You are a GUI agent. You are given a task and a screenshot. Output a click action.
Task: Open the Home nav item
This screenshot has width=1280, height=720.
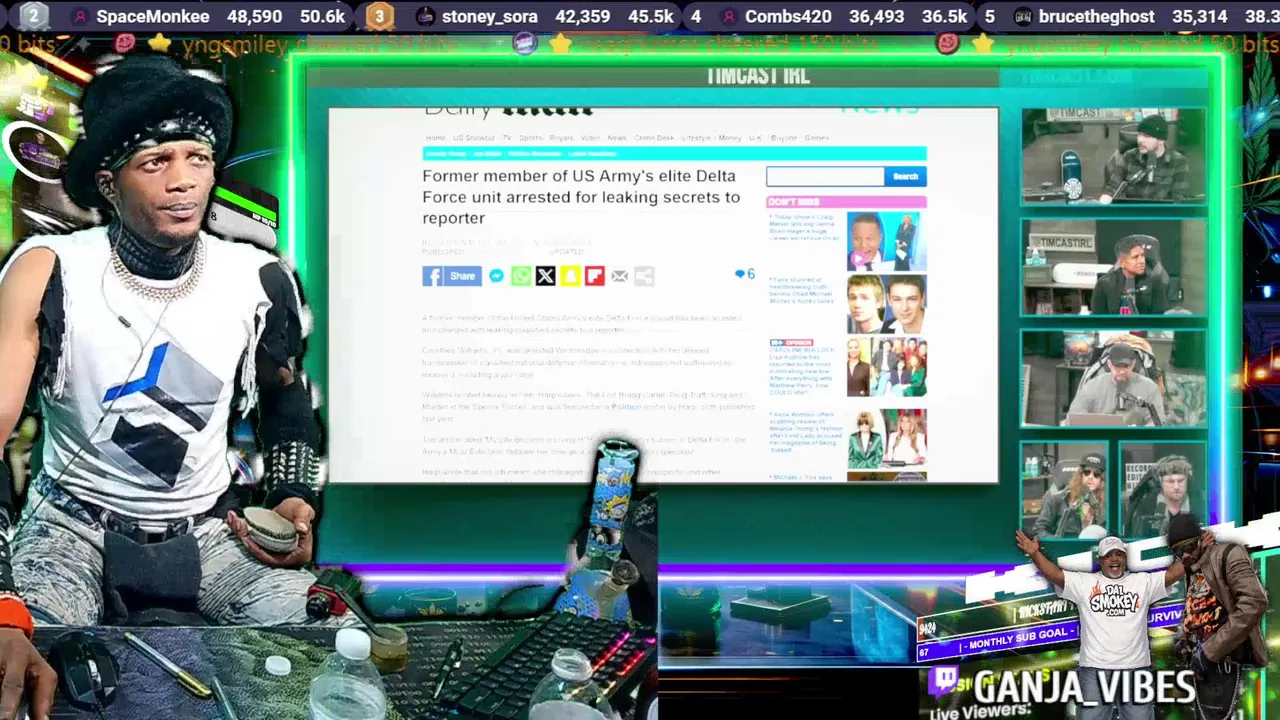[x=436, y=138]
